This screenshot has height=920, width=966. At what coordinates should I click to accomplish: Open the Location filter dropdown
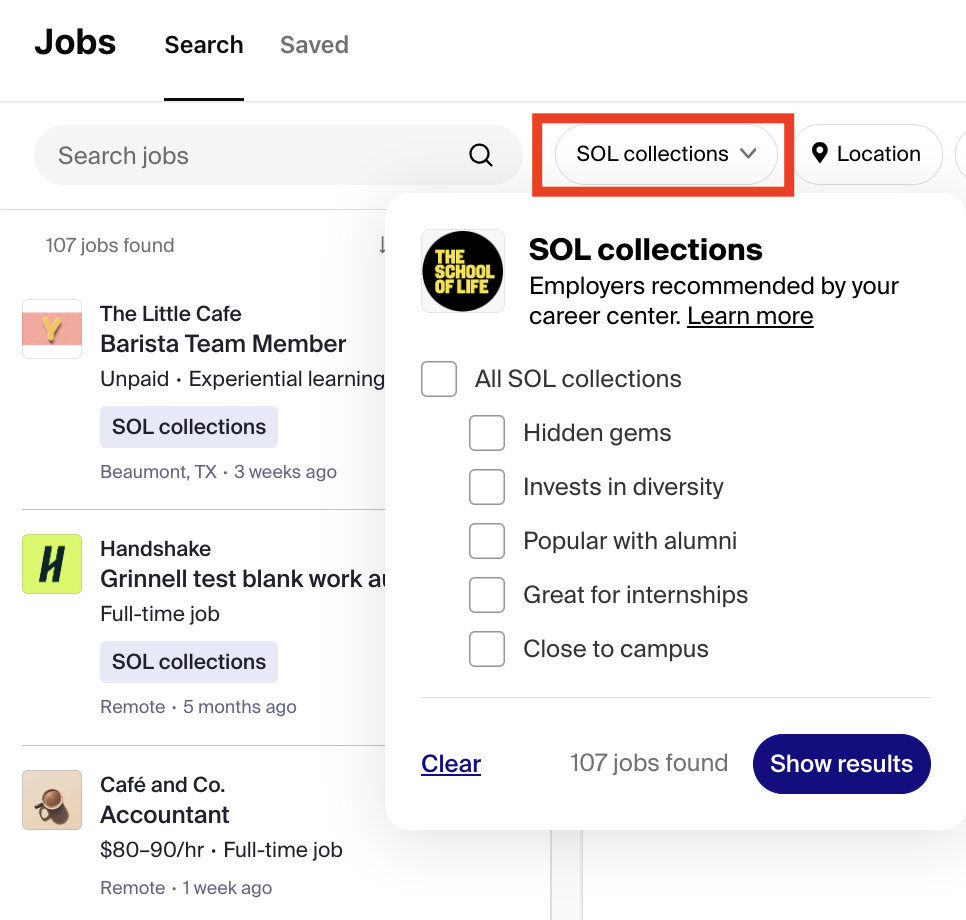pyautogui.click(x=867, y=154)
